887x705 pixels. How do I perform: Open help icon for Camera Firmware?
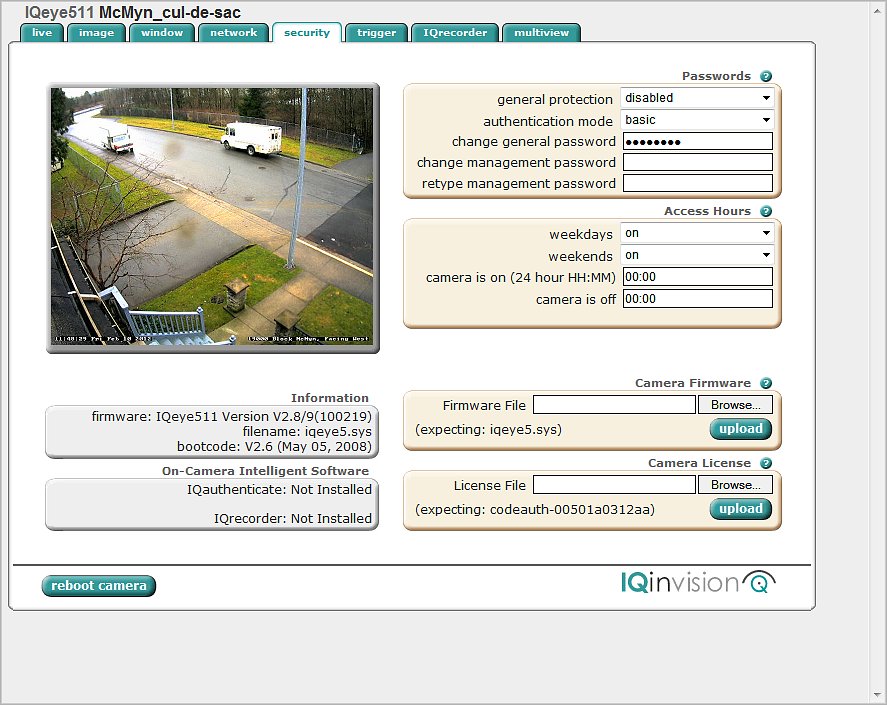click(x=766, y=383)
